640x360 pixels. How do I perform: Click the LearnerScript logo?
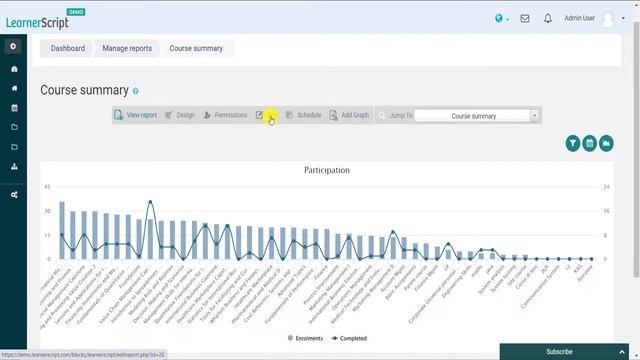[x=37, y=23]
